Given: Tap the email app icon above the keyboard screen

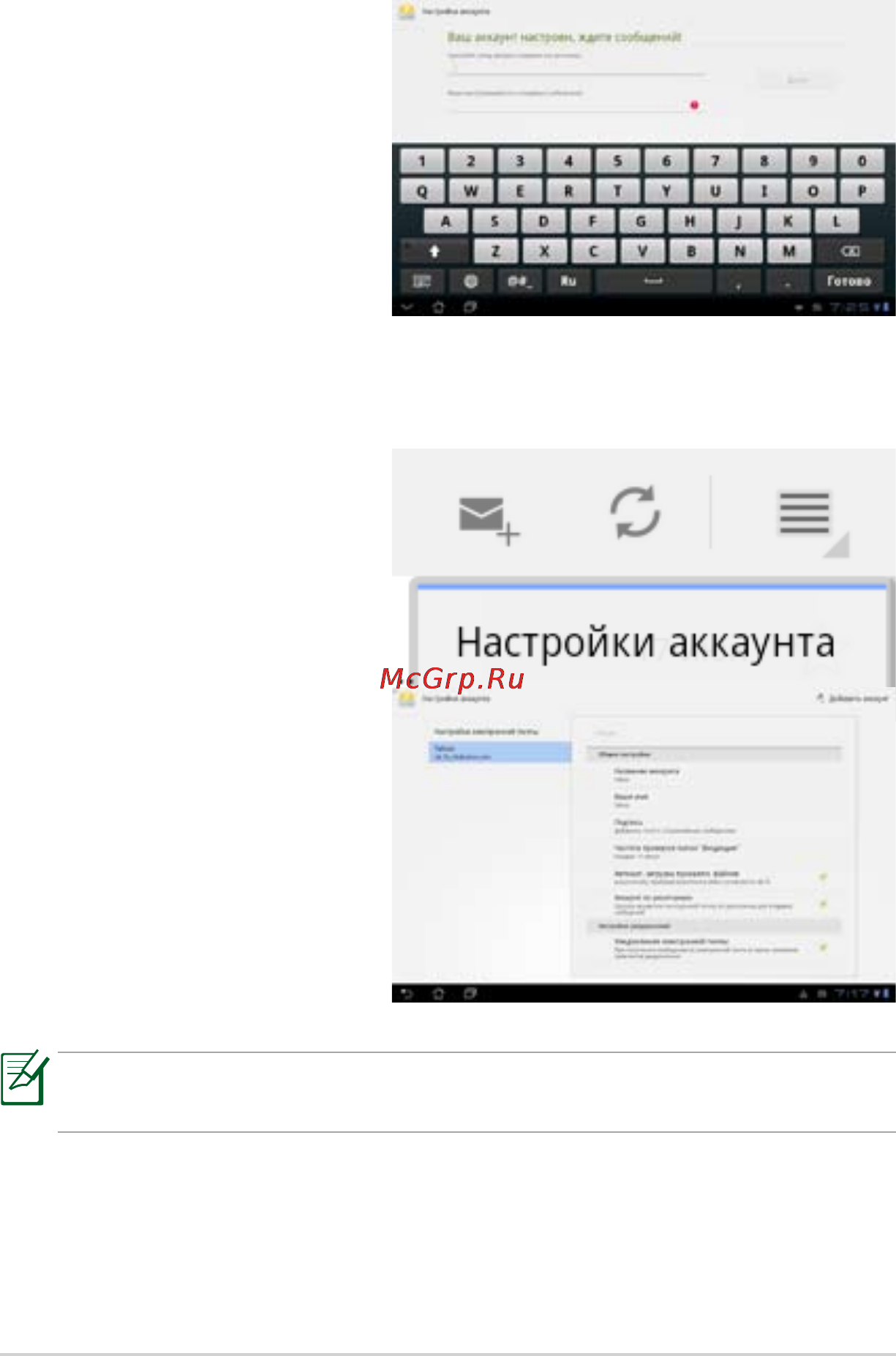Looking at the screenshot, I should (407, 11).
